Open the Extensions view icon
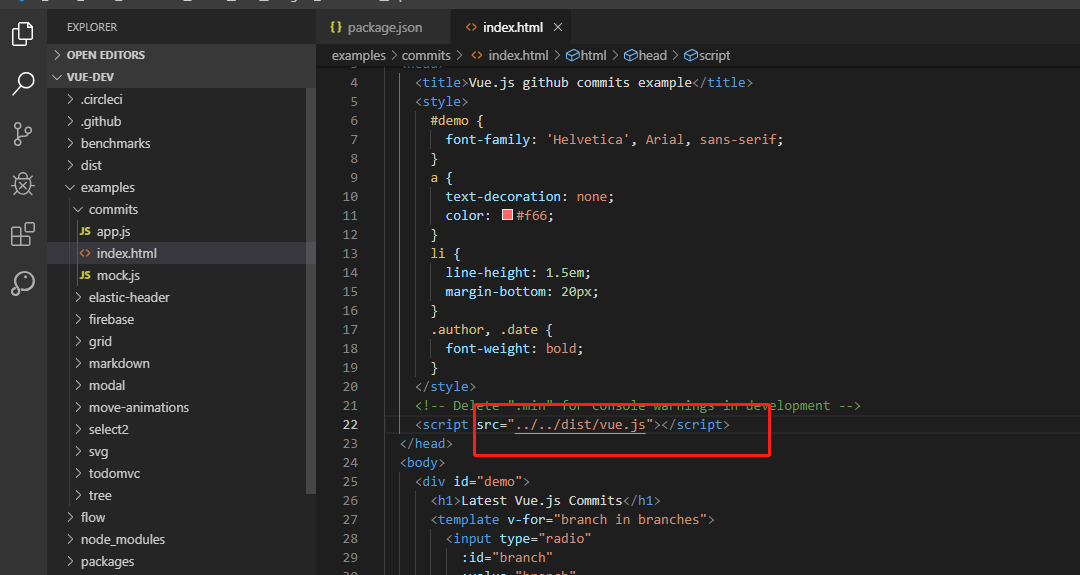Viewport: 1080px width, 575px height. 23,234
